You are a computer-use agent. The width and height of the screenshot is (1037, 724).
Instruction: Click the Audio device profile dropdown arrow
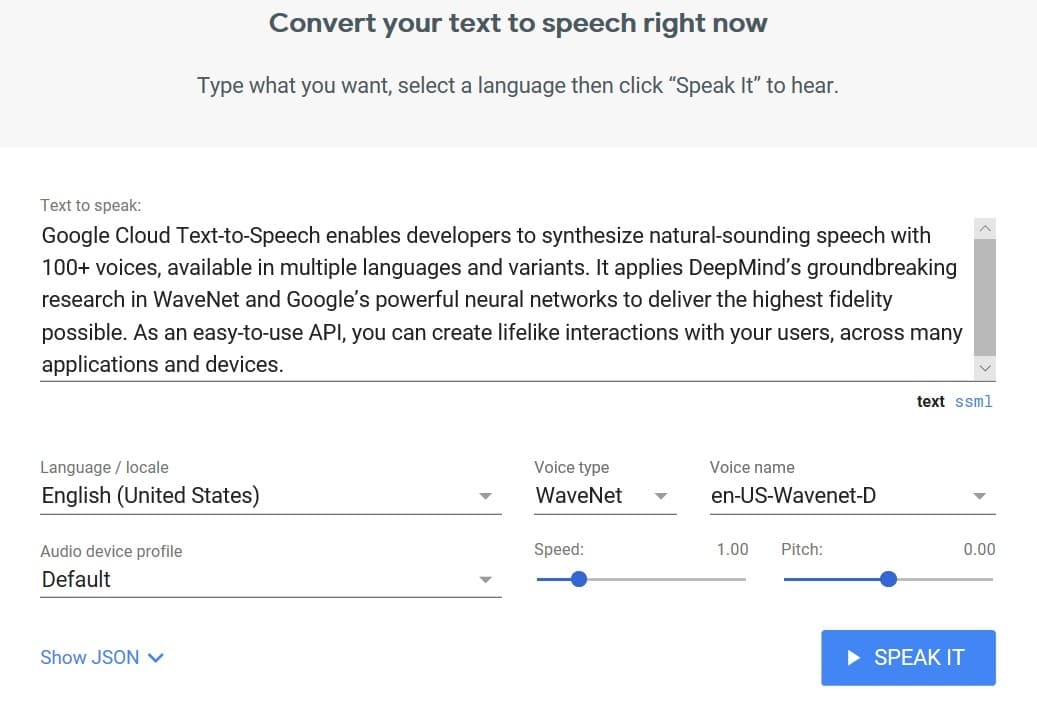487,580
